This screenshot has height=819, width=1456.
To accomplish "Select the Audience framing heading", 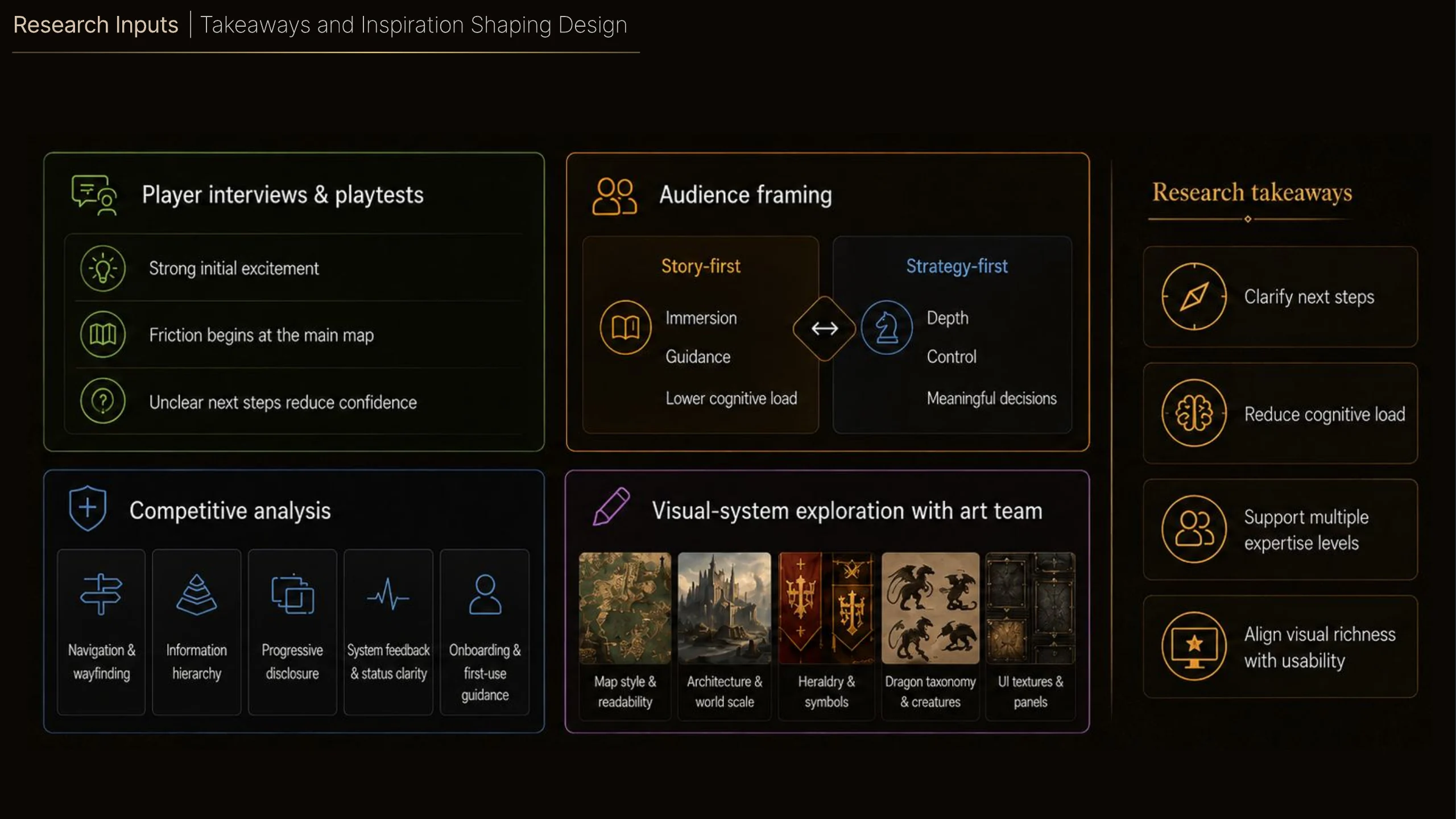I will [x=746, y=195].
